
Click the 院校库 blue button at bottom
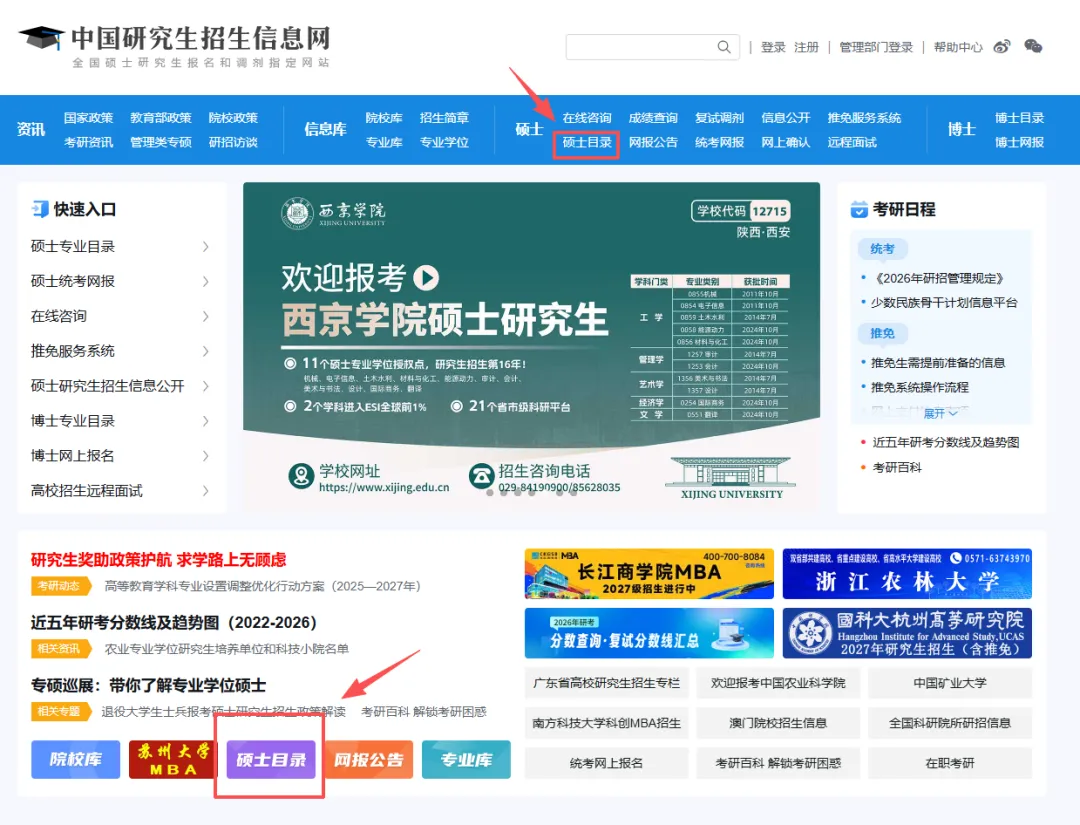point(76,760)
